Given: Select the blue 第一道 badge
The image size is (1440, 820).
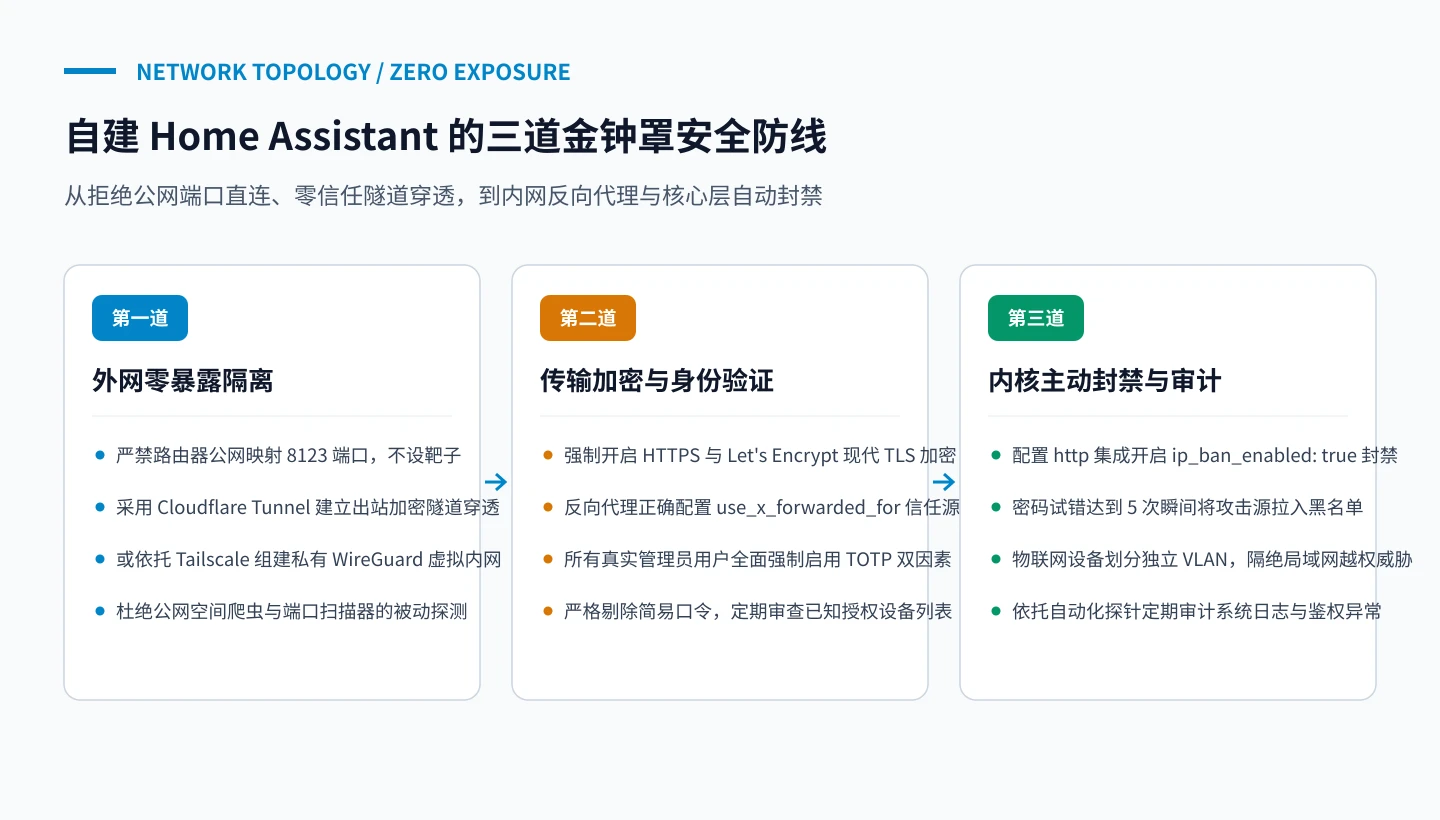Looking at the screenshot, I should click(140, 318).
